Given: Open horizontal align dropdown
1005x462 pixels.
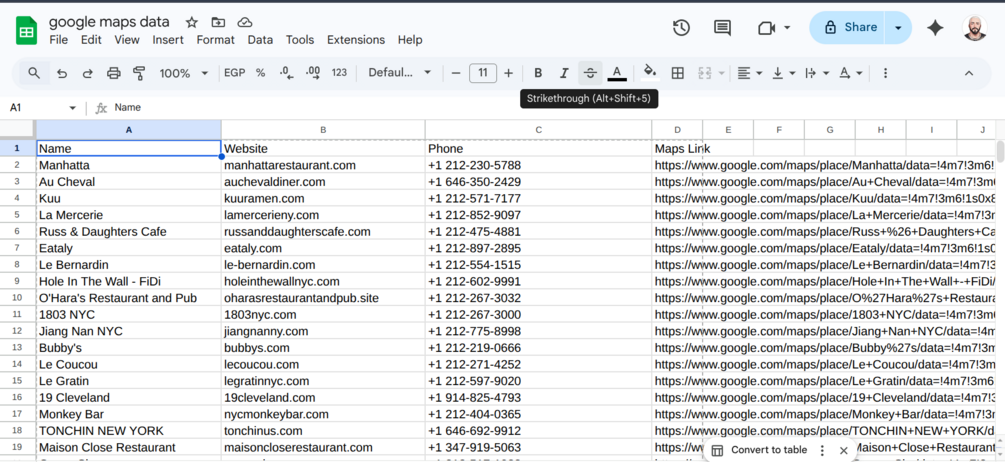Looking at the screenshot, I should (749, 73).
